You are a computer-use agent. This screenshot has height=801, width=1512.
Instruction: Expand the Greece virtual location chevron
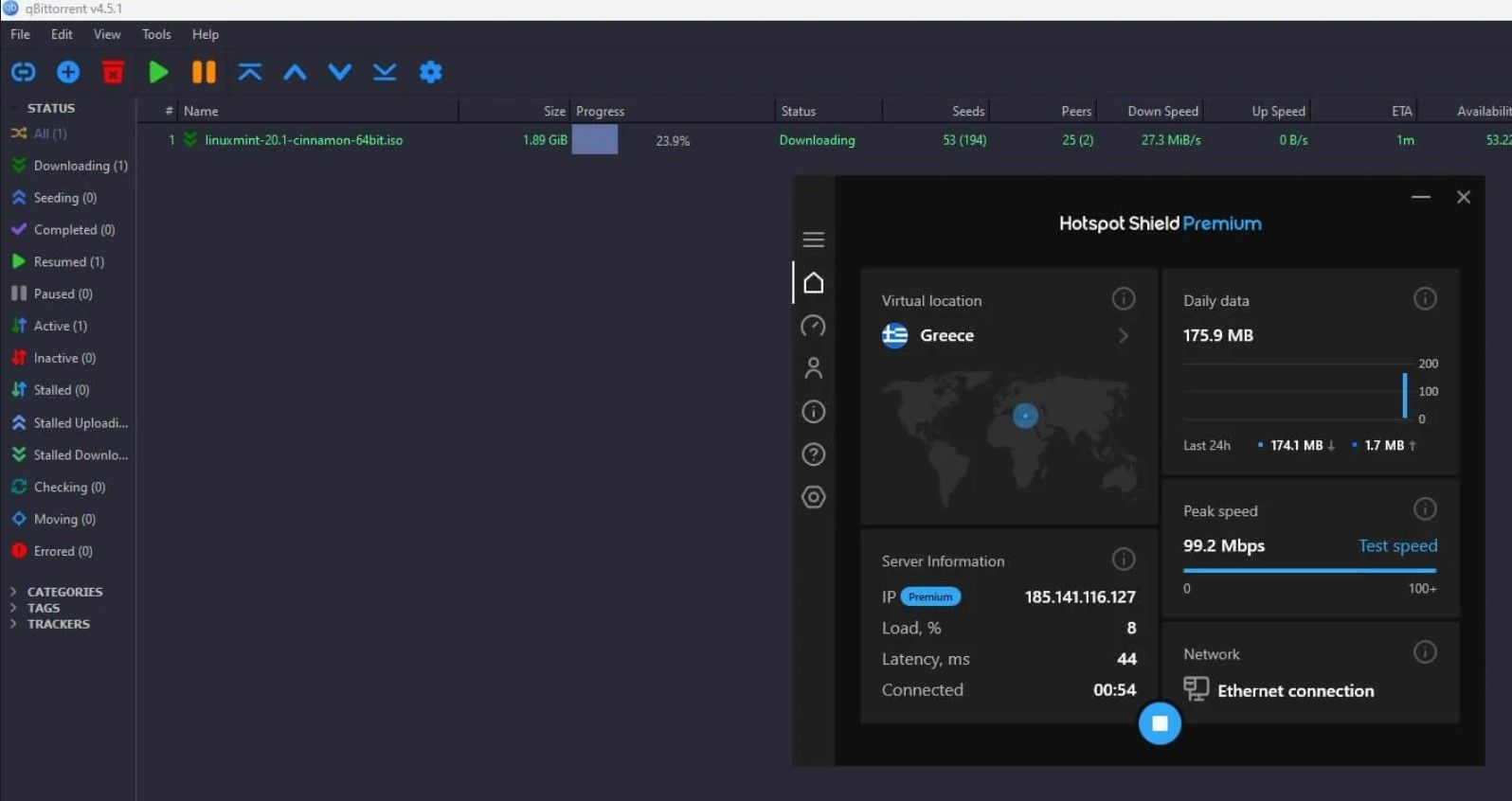click(1124, 336)
